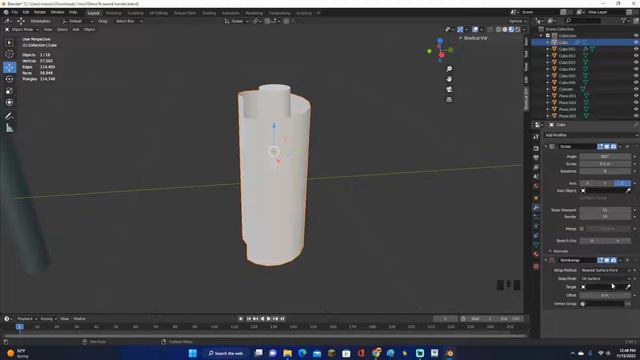This screenshot has height=360, width=640.
Task: Select Z axis in Screw modifier
Action: click(622, 183)
